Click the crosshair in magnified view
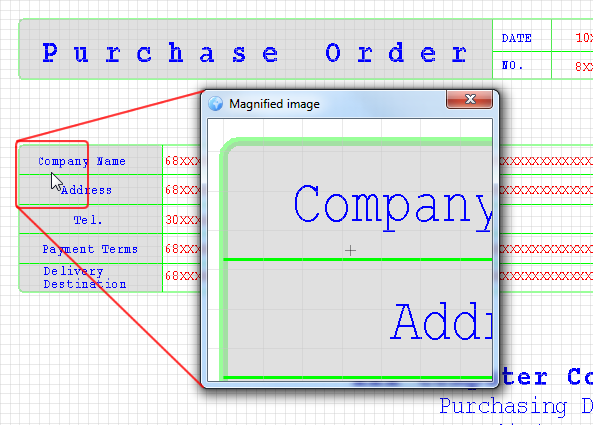593x425 pixels. tap(350, 250)
